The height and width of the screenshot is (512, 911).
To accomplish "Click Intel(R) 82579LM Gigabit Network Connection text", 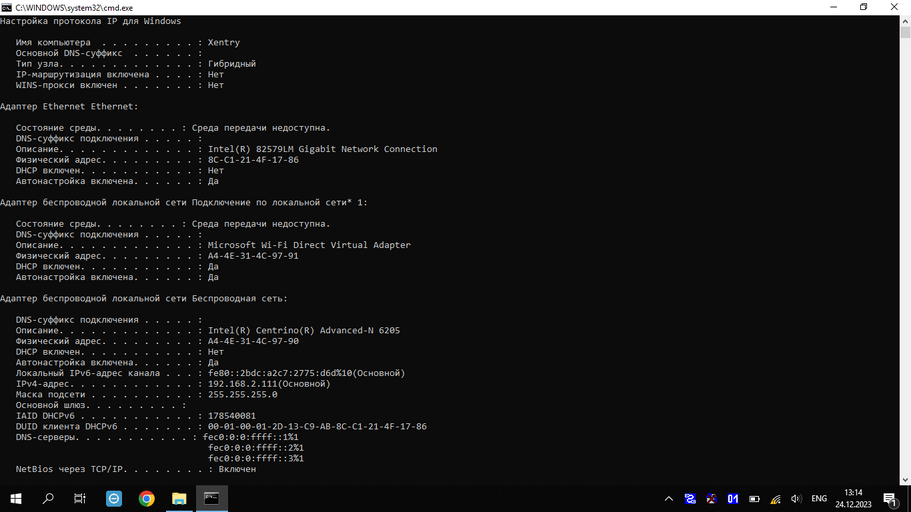I will tap(322, 149).
